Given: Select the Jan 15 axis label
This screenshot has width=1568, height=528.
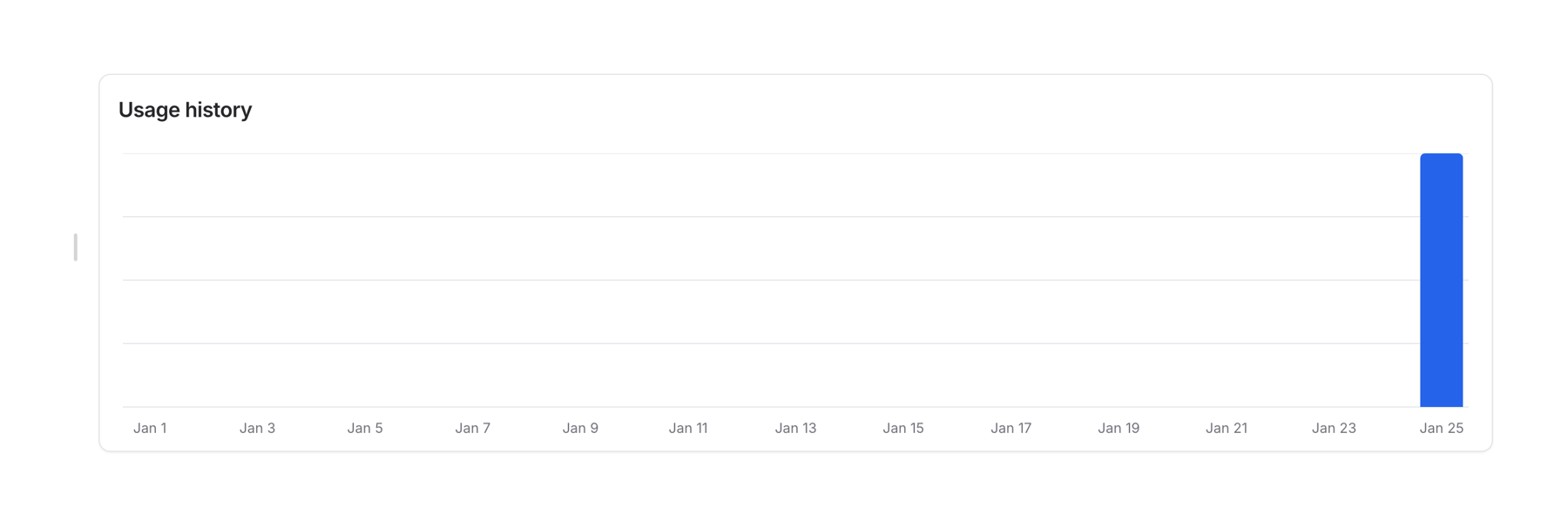Looking at the screenshot, I should pos(903,428).
